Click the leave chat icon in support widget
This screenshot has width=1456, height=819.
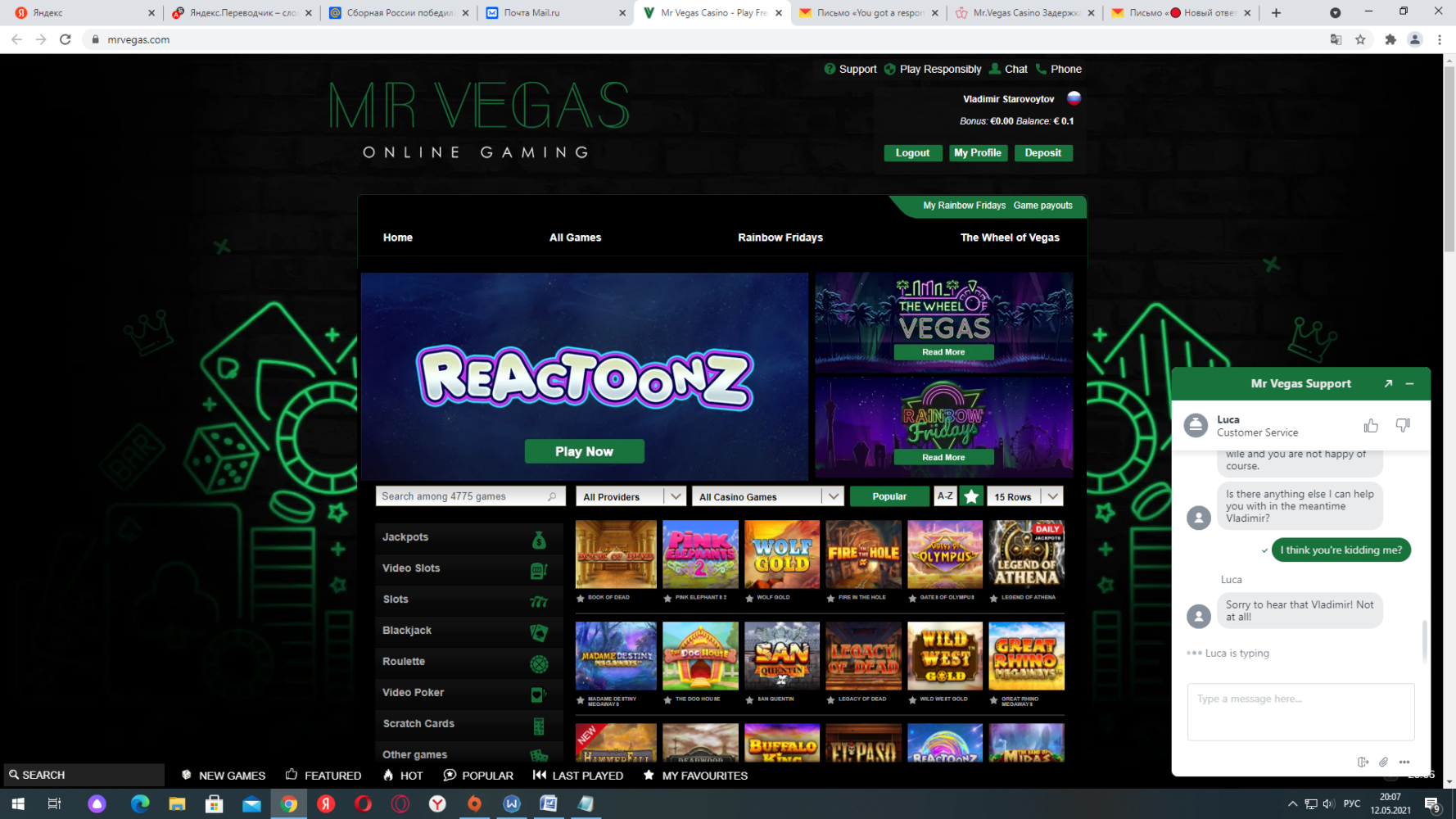click(x=1363, y=762)
